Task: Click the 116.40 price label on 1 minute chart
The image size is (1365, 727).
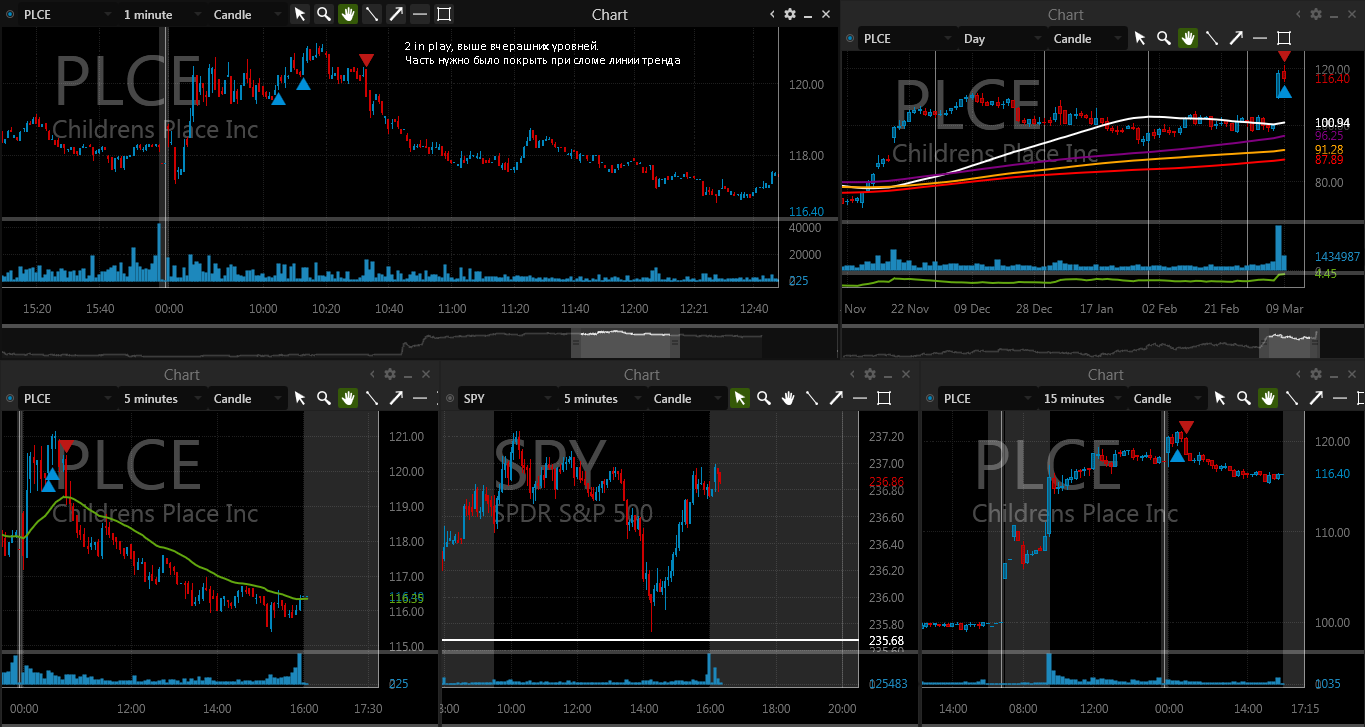Action: tap(807, 212)
